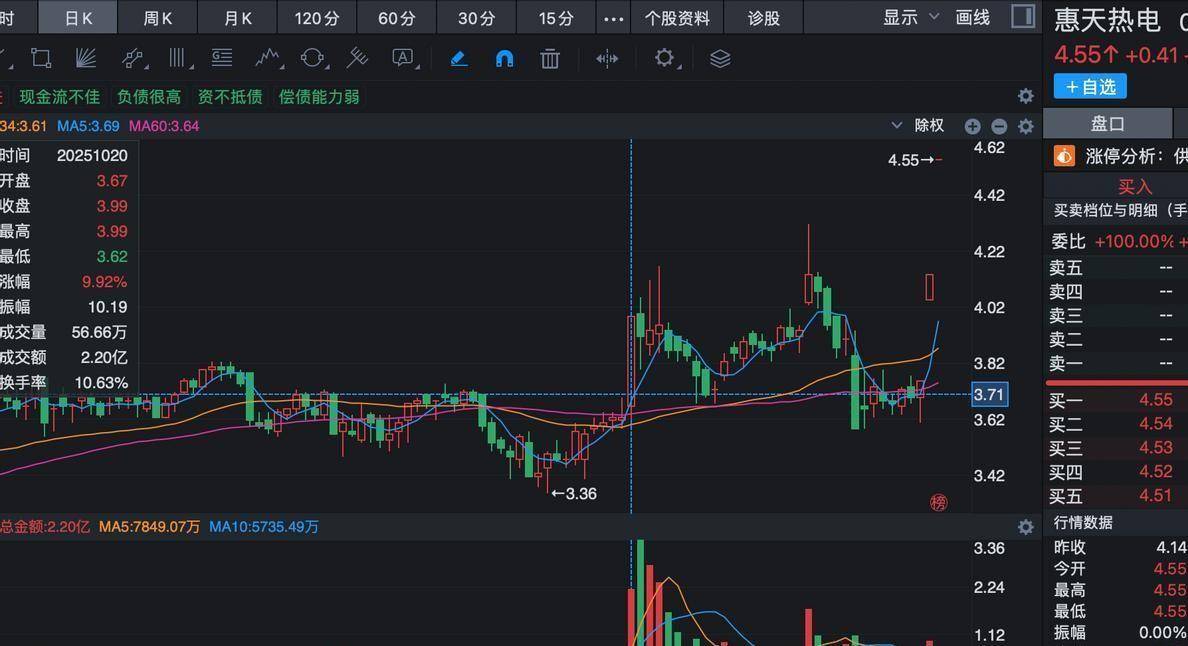Open the more periods ellipsis menu
Image resolution: width=1188 pixels, height=646 pixels.
pyautogui.click(x=613, y=18)
